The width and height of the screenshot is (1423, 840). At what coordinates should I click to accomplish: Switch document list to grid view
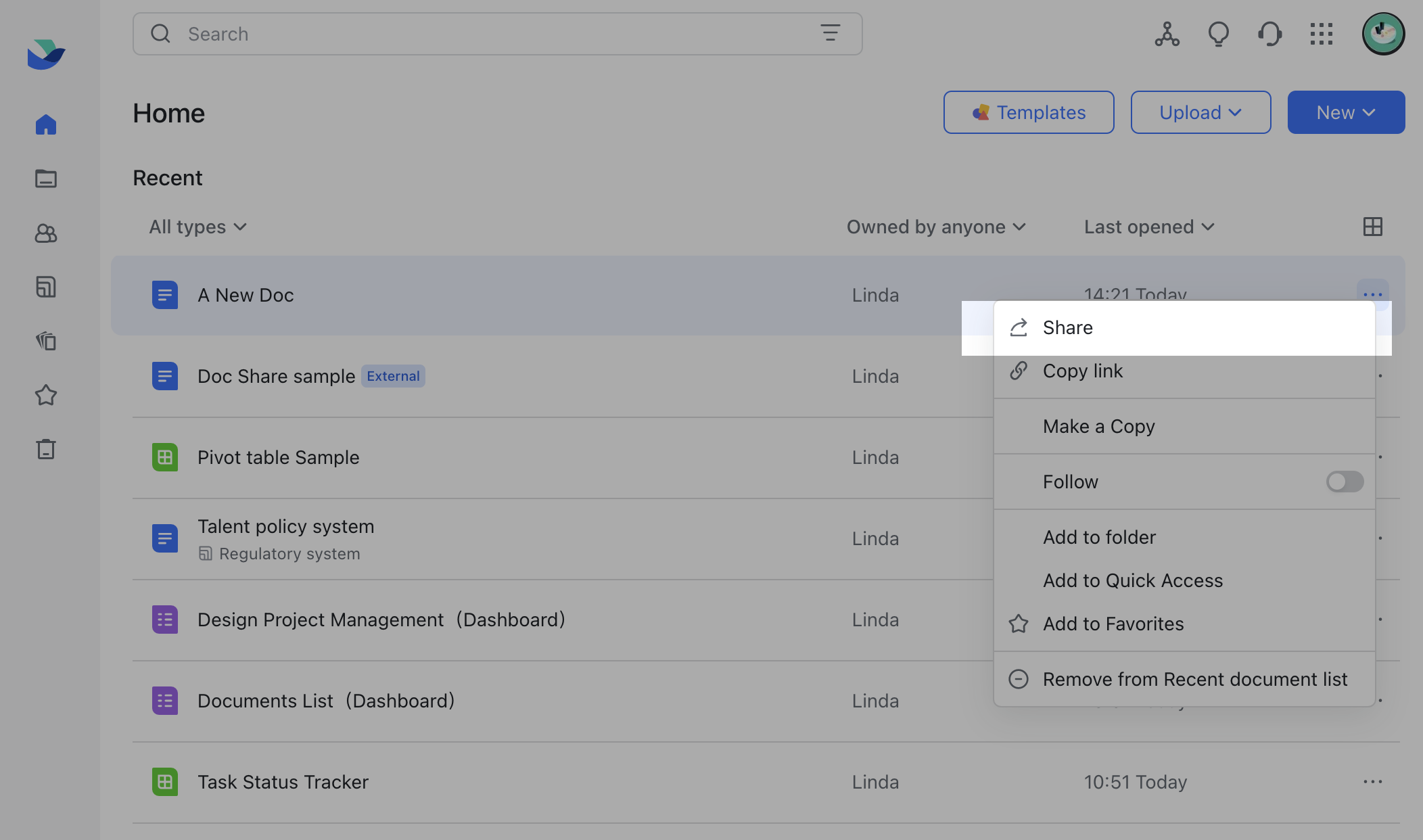point(1372,227)
